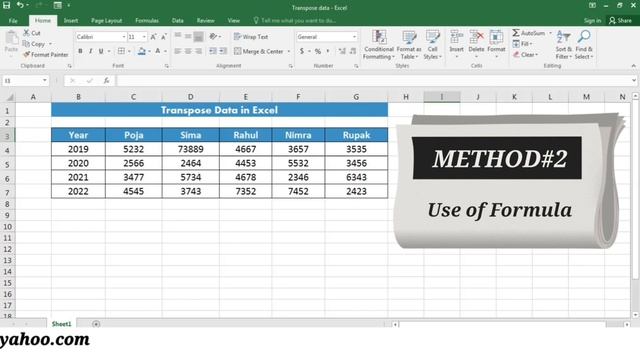
Task: Open the Borders tool icon
Action: 121,51
